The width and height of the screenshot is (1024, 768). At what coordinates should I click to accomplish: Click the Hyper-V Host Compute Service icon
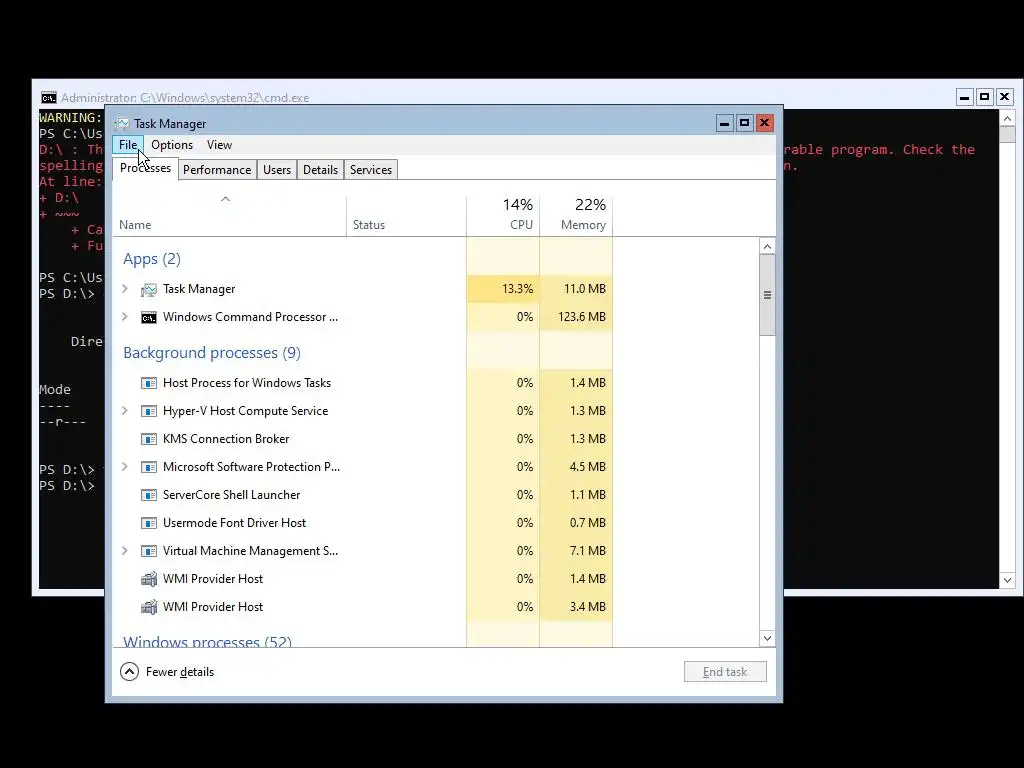pyautogui.click(x=149, y=411)
